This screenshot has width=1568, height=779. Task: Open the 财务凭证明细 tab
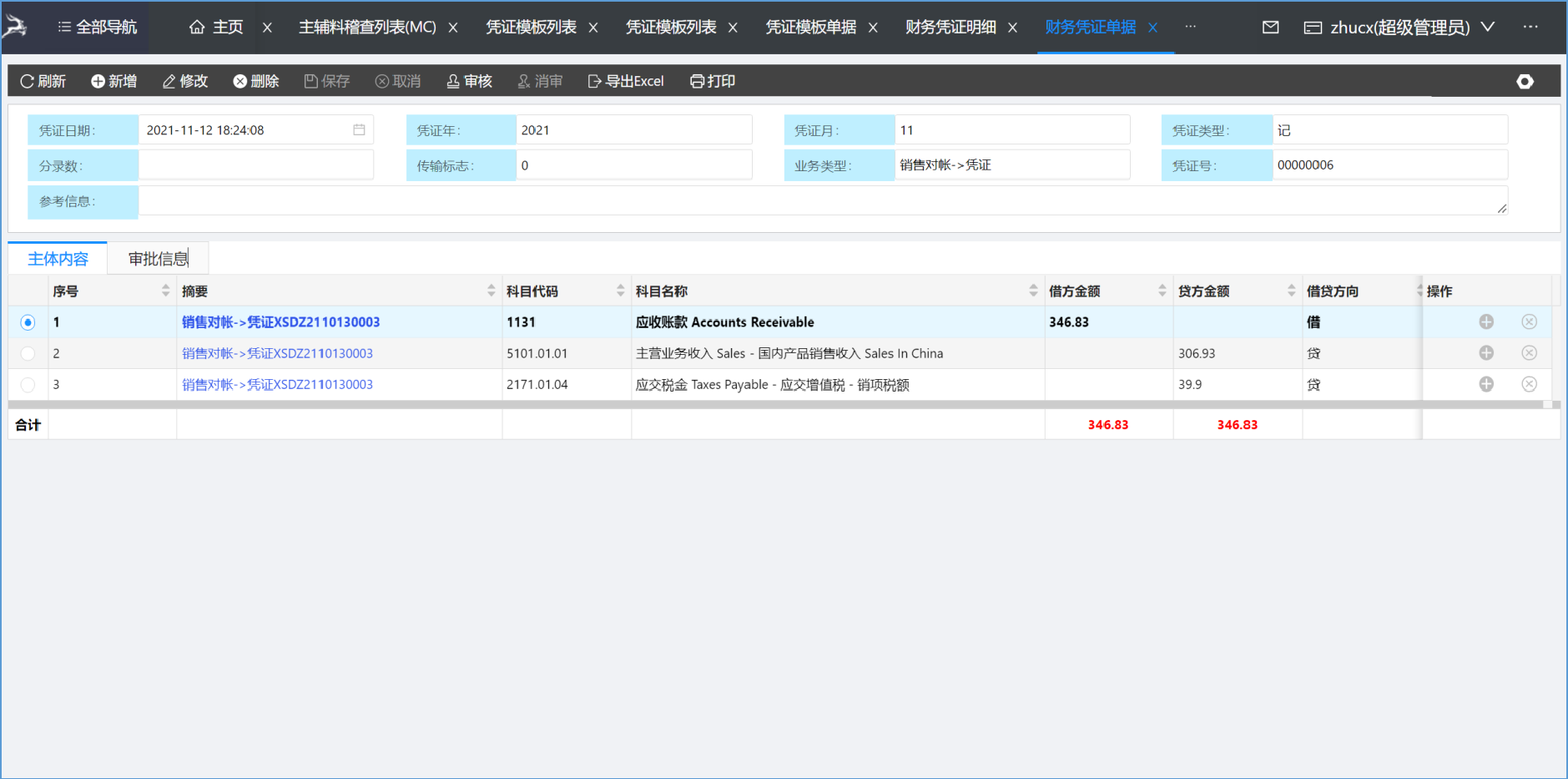[950, 28]
